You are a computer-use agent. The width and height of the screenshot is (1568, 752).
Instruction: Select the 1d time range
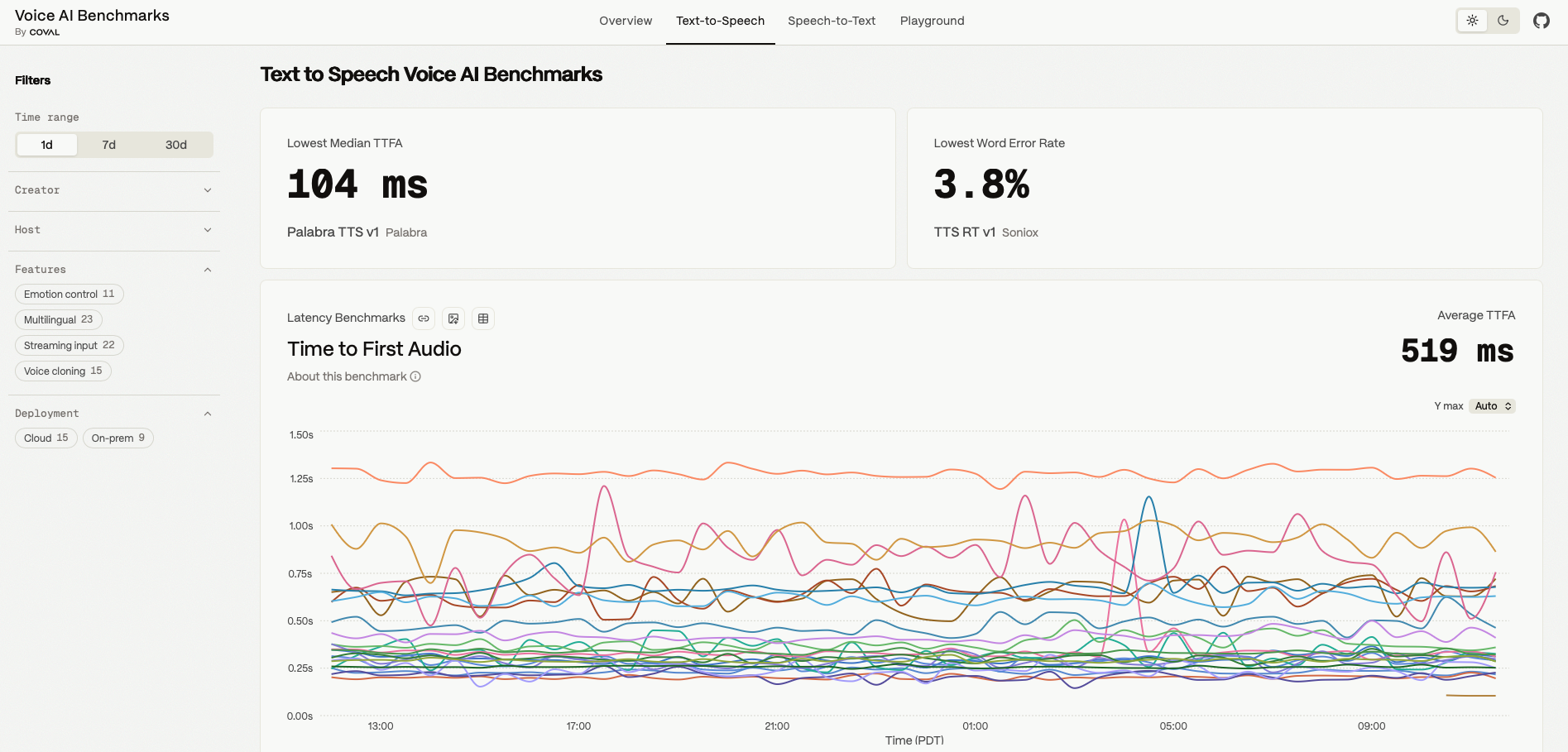pyautogui.click(x=47, y=145)
